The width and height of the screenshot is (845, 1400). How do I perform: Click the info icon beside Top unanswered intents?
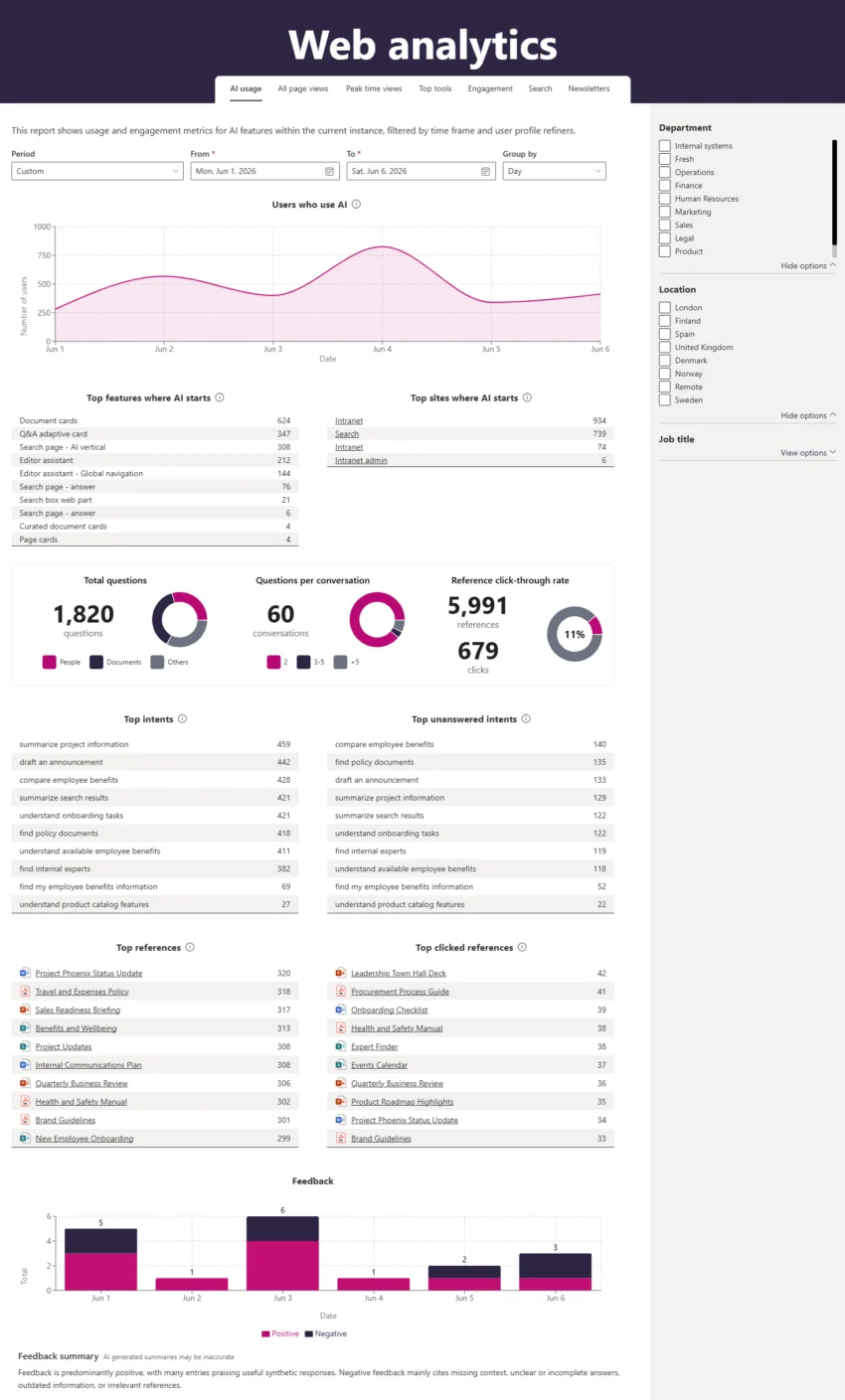[526, 719]
